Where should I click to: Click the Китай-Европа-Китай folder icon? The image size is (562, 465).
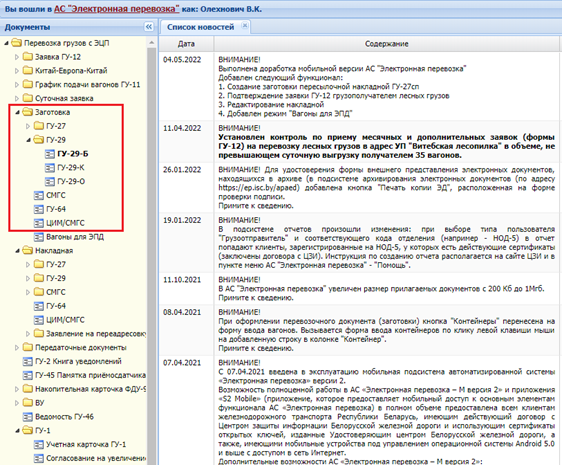(28, 70)
